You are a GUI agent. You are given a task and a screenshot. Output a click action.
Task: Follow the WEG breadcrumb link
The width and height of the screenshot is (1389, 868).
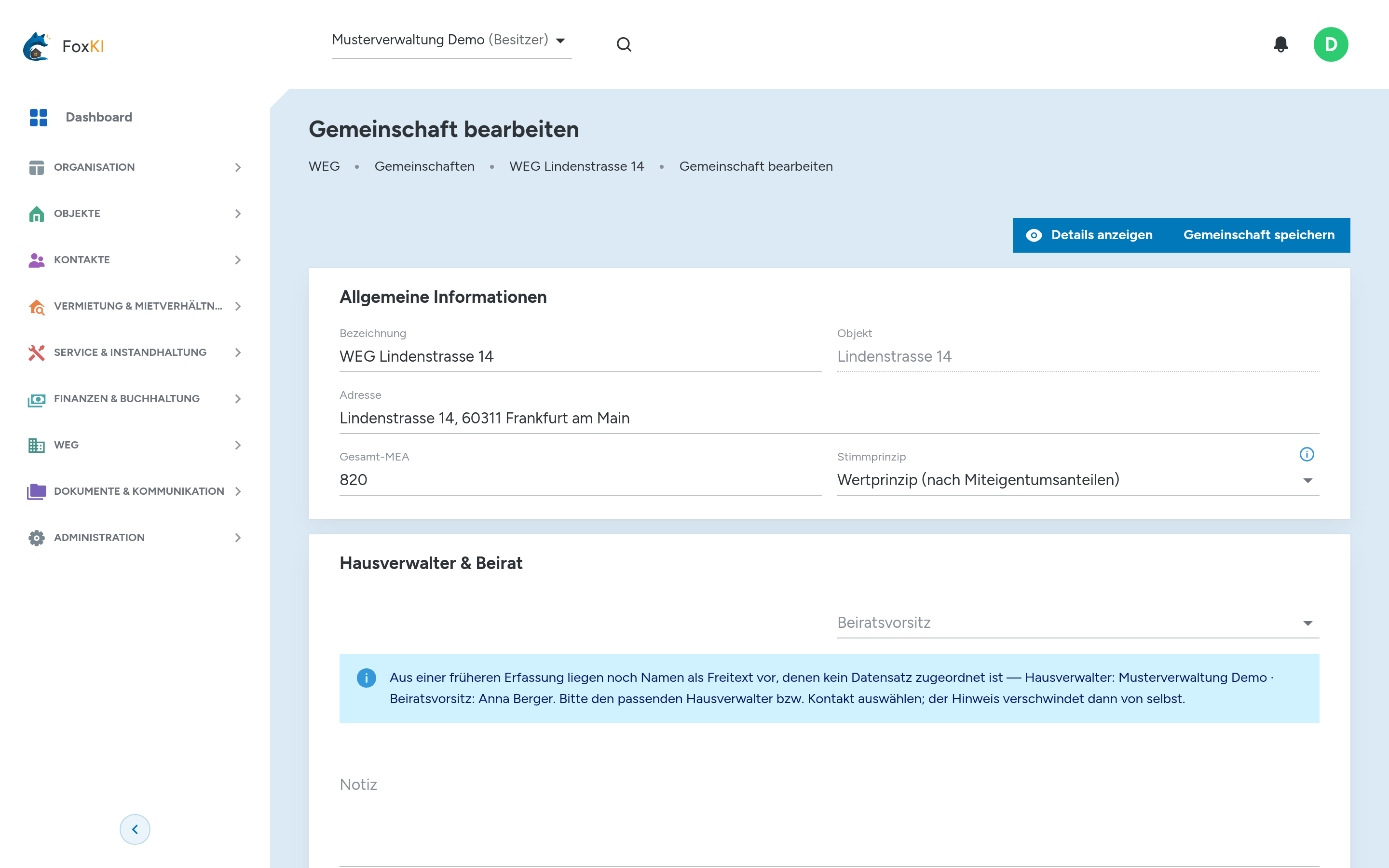click(324, 166)
